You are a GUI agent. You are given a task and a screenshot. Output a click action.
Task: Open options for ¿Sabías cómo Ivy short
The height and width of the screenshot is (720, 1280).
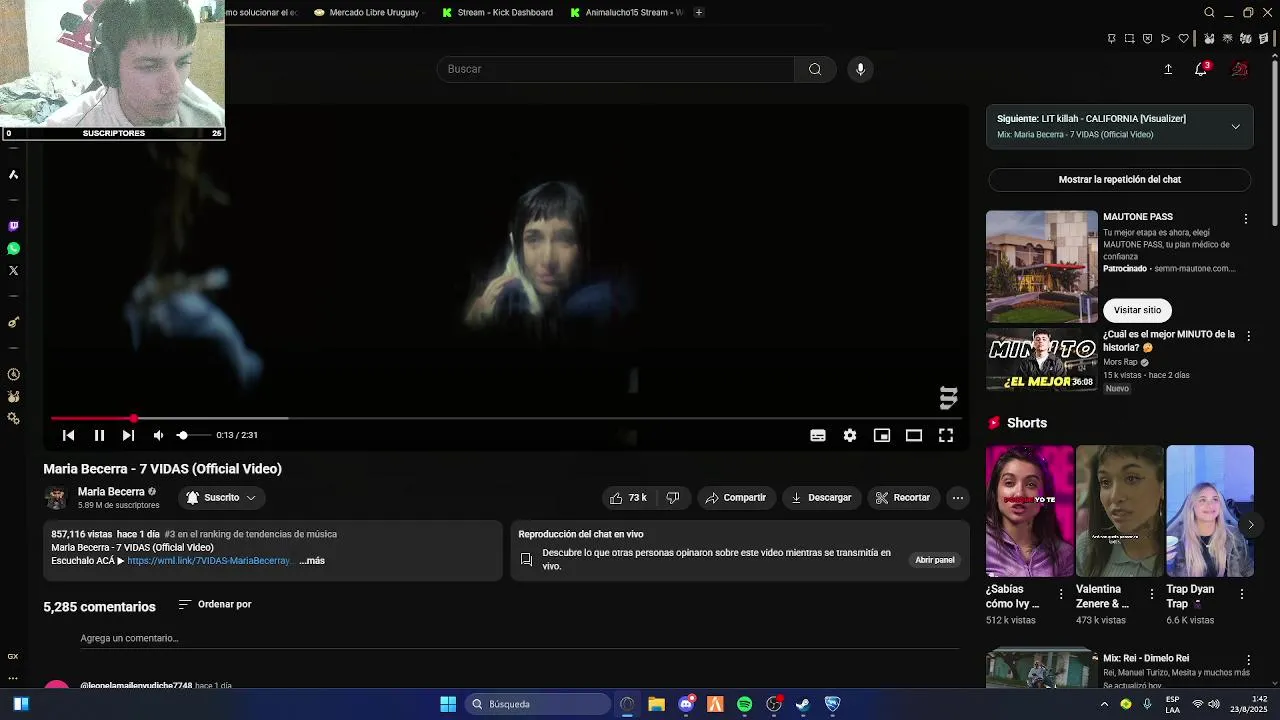pyautogui.click(x=1061, y=594)
